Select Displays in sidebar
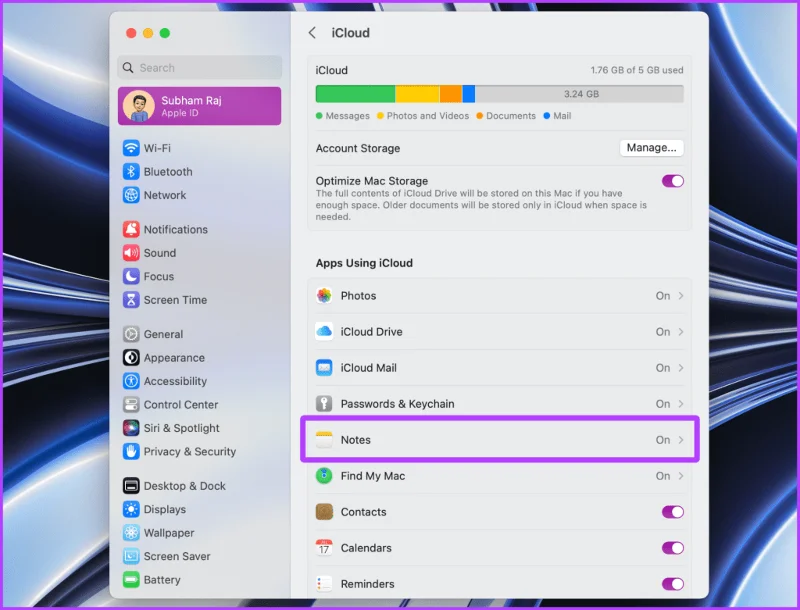Viewport: 800px width, 610px height. click(199, 509)
